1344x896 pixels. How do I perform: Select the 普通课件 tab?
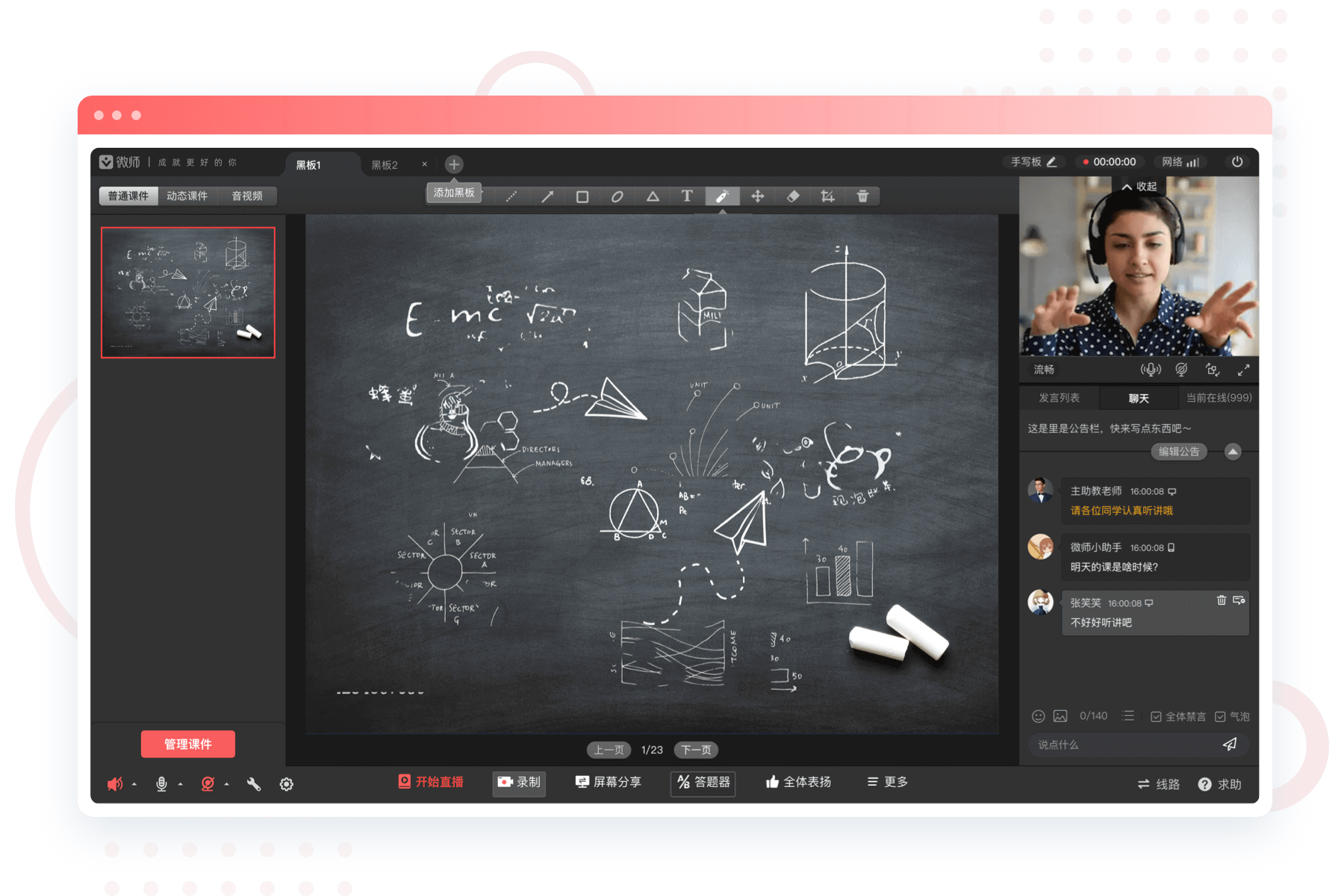pyautogui.click(x=128, y=196)
